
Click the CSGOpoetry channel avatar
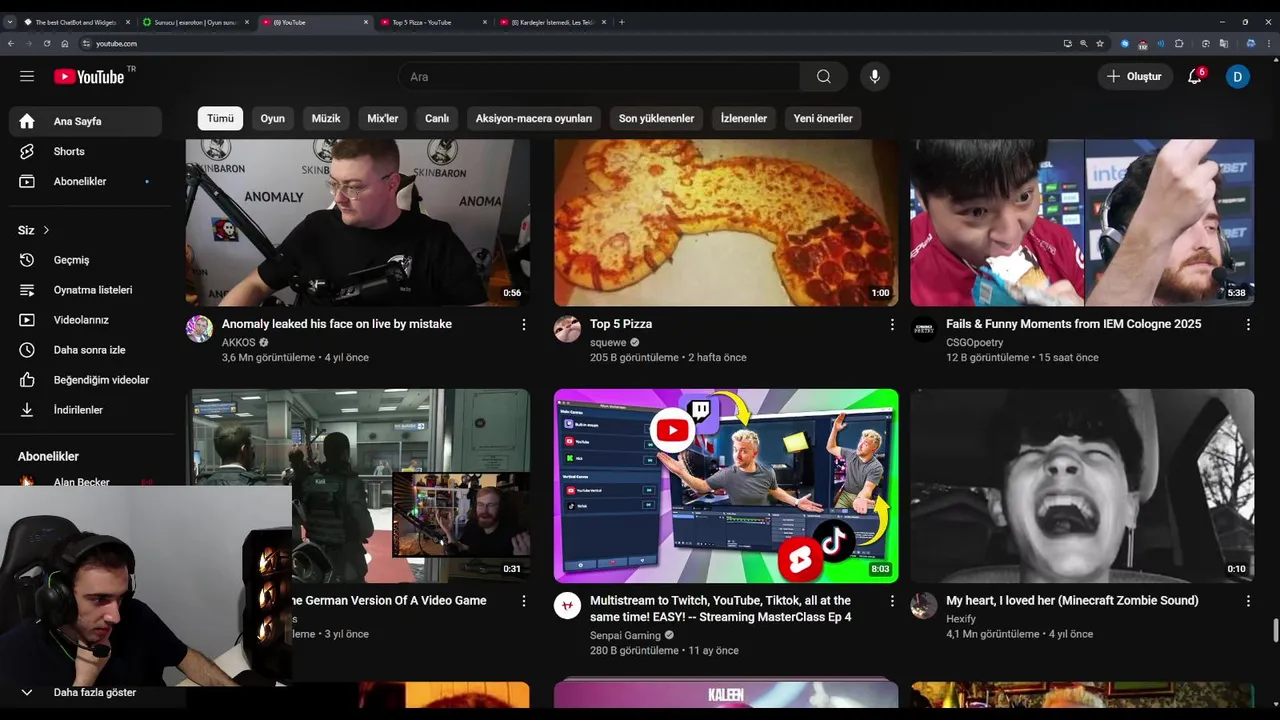(x=924, y=329)
